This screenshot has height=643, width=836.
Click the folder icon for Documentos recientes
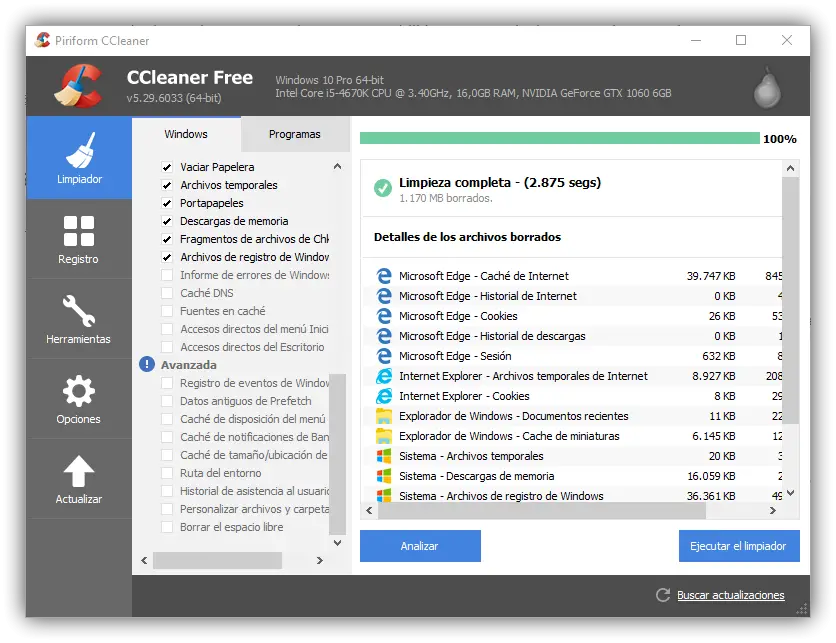[x=383, y=416]
